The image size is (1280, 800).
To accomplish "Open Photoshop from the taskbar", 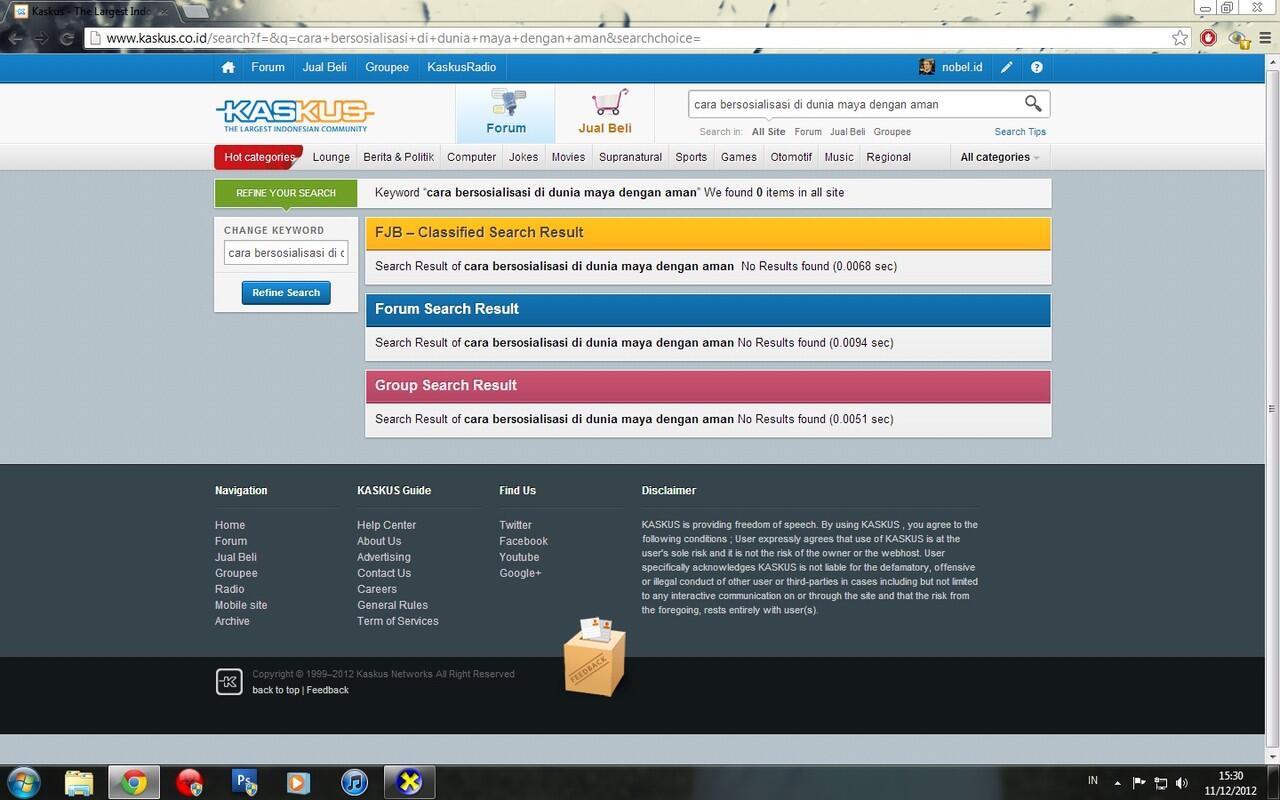I will click(245, 782).
